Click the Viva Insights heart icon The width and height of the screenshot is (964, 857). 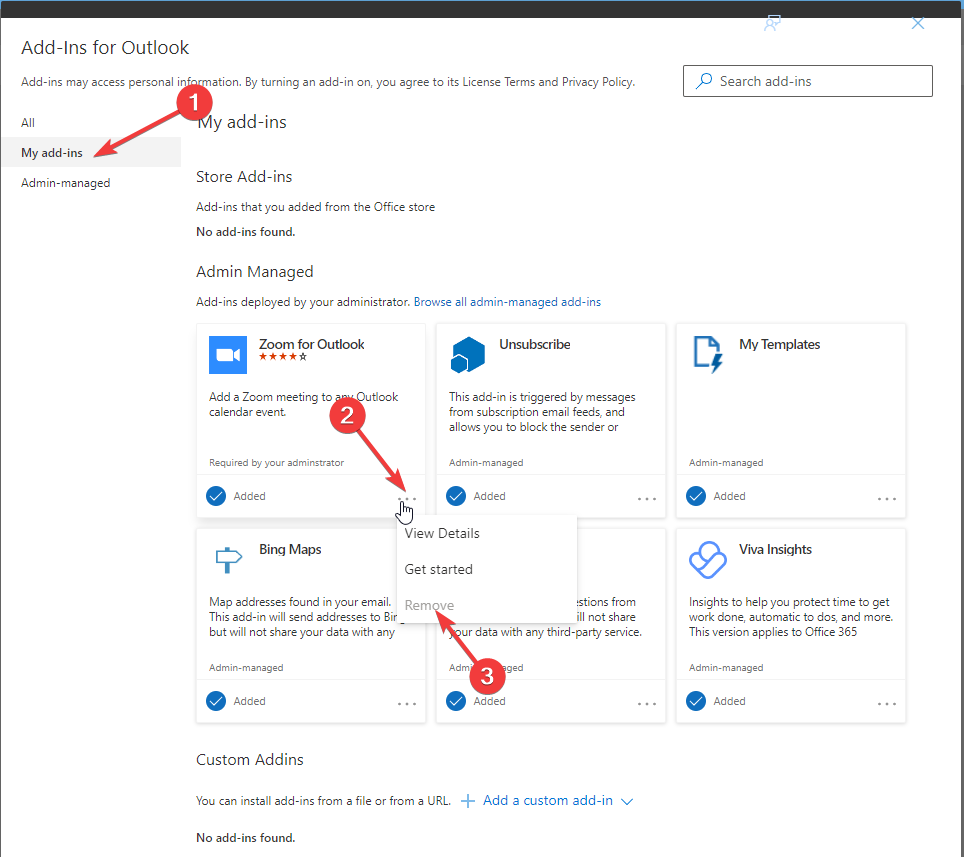pyautogui.click(x=708, y=559)
